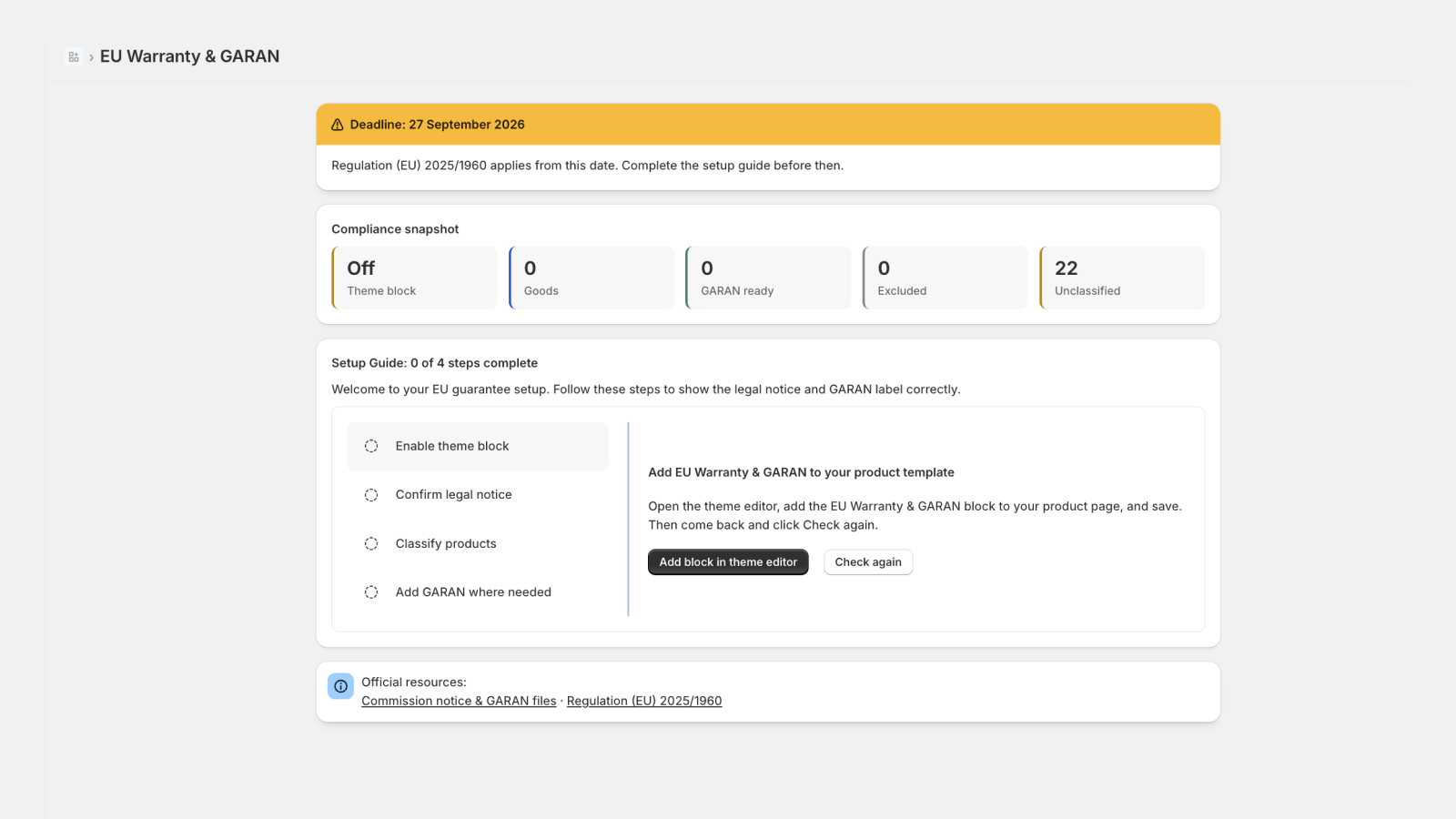1456x819 pixels.
Task: Click the Classify products step circle
Action: click(x=371, y=543)
